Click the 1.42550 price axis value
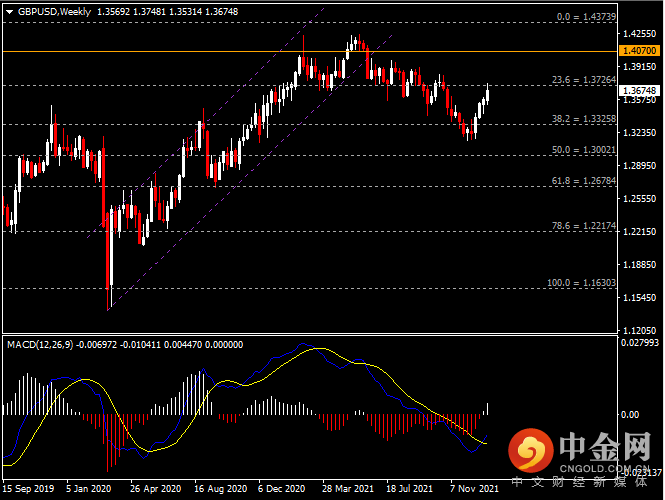This screenshot has height=500, width=665. tap(639, 34)
